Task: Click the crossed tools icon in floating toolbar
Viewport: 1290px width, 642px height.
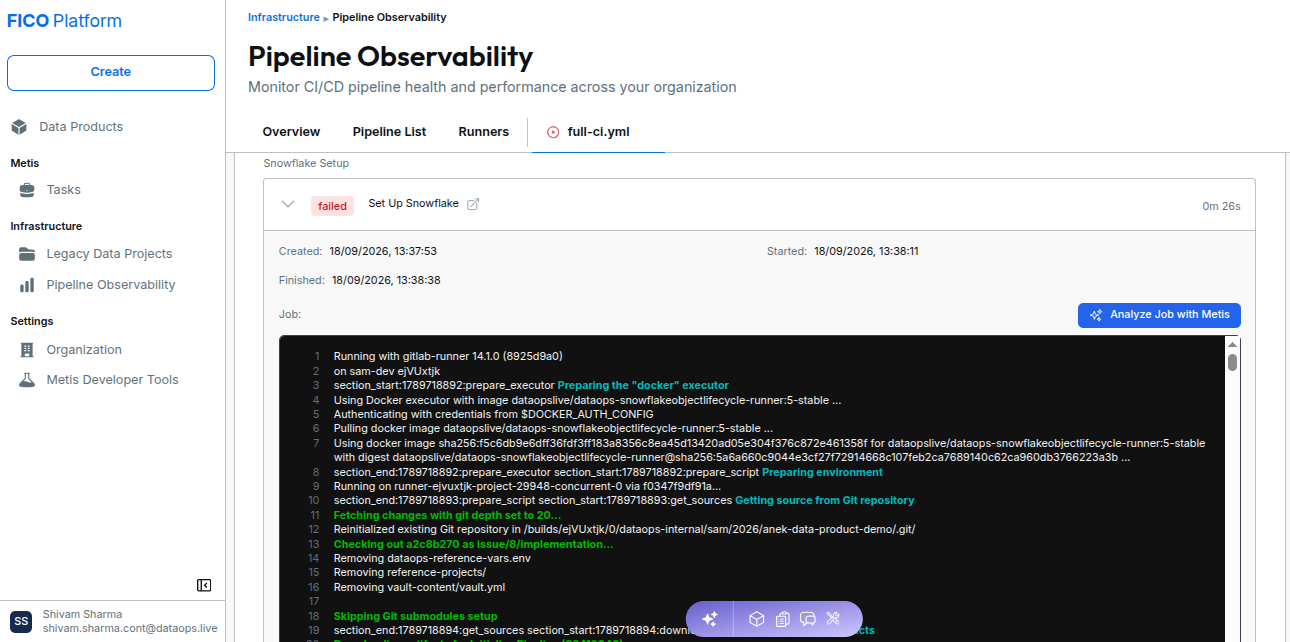Action: [x=833, y=619]
